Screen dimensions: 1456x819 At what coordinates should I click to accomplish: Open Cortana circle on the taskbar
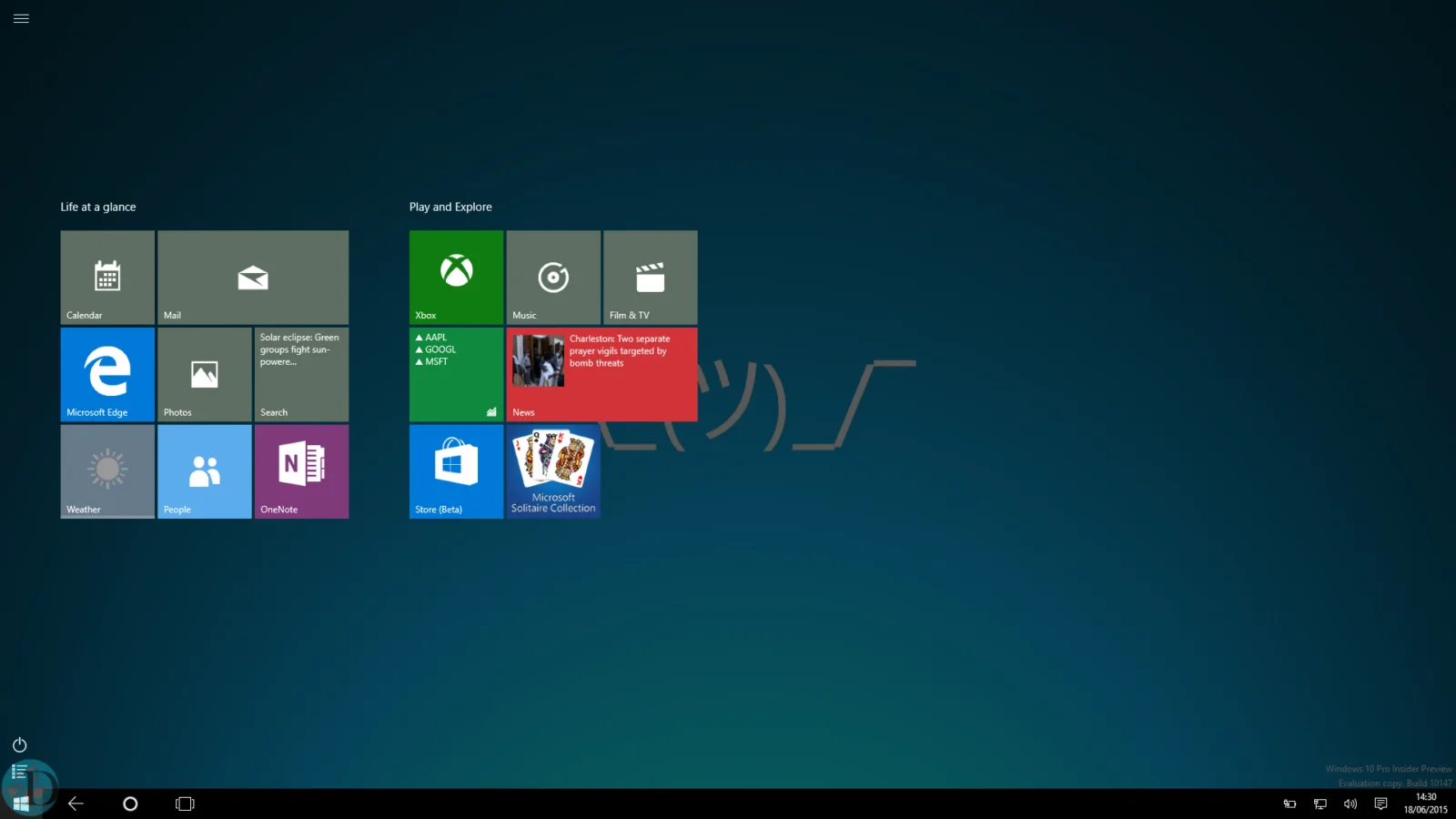(130, 804)
